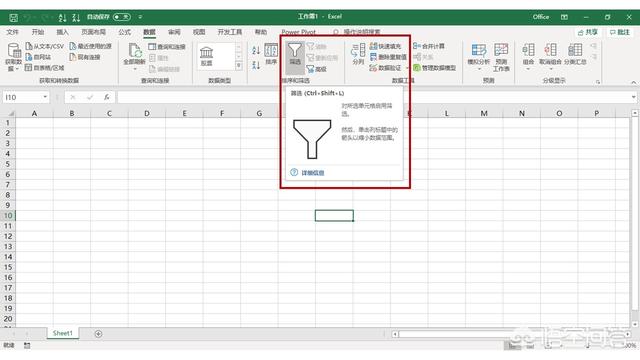
Task: Click the 全部刷新 (Refresh All) icon
Action: point(135,50)
